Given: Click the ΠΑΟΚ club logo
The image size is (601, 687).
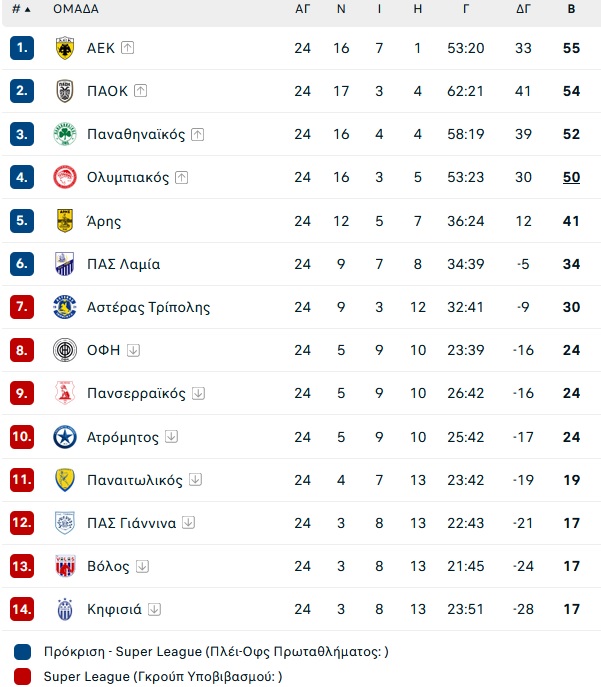Looking at the screenshot, I should click(65, 91).
